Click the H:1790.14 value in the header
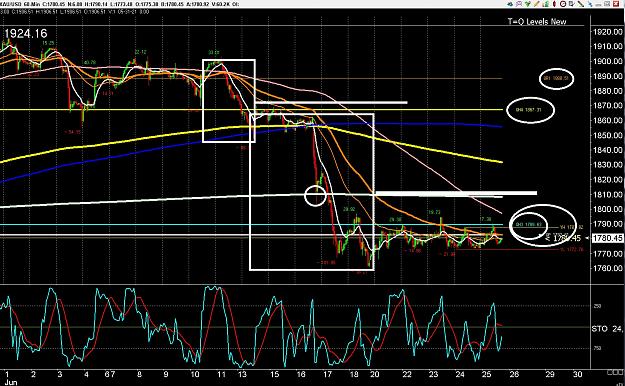This screenshot has height=386, width=625. (96, 4)
